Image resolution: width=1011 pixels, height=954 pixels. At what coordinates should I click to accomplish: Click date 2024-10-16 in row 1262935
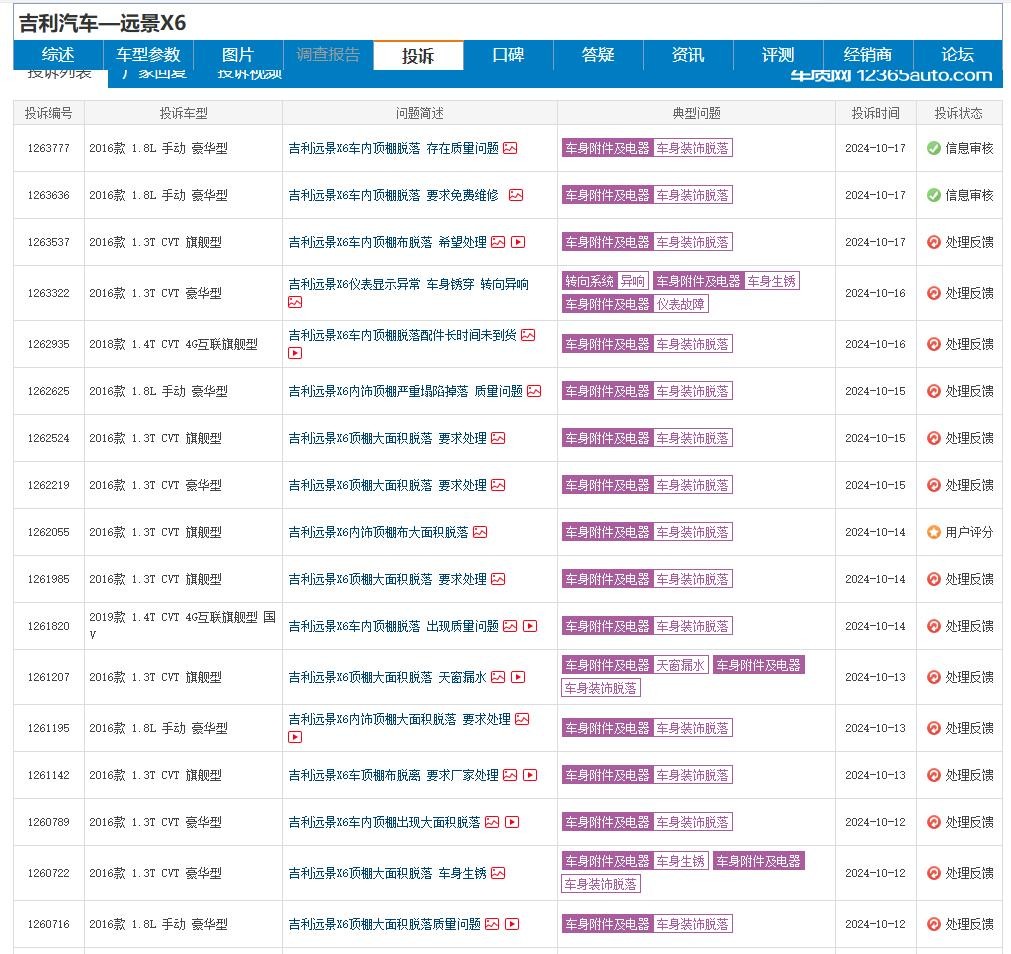pos(875,344)
